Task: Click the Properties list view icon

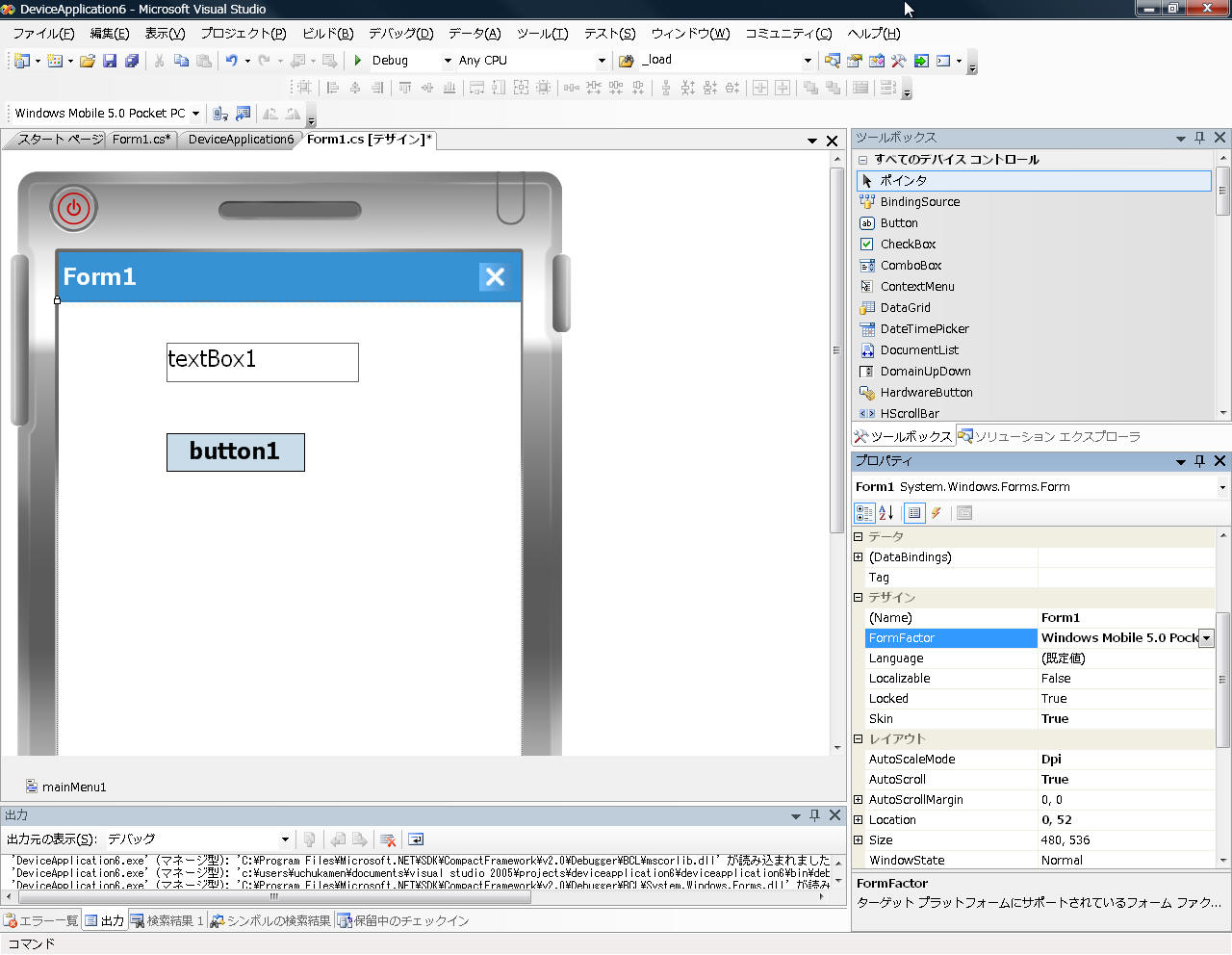Action: pos(914,513)
